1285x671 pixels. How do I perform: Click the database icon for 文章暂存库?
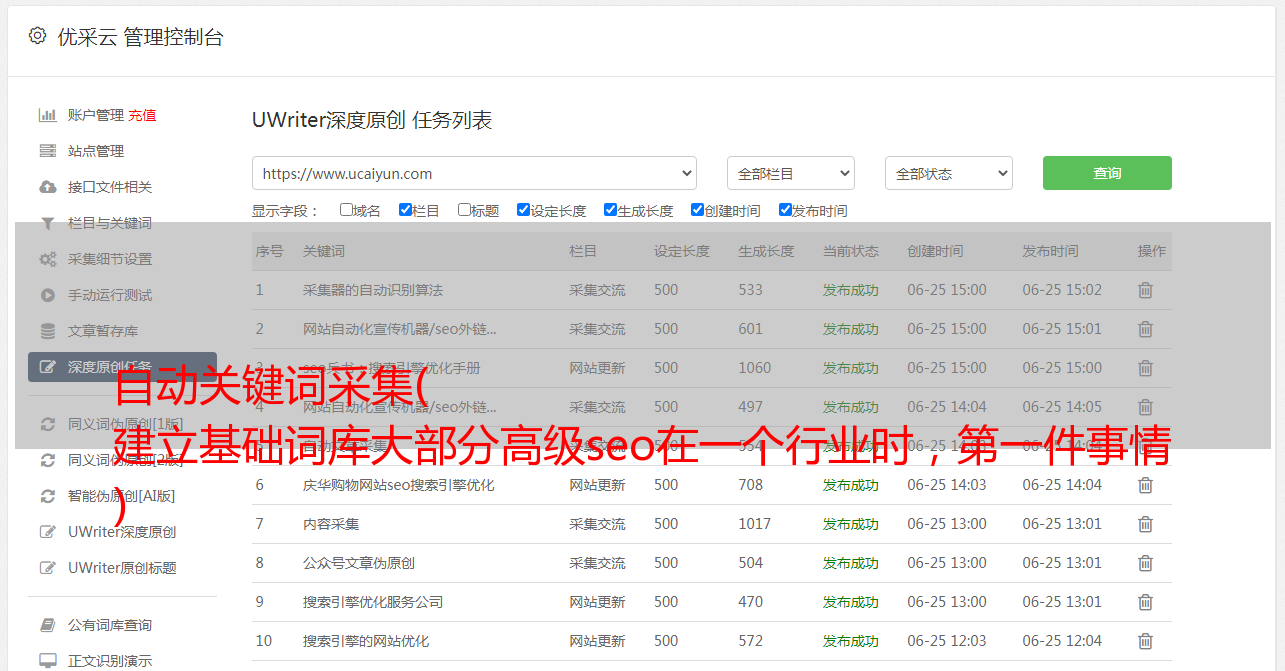pyautogui.click(x=47, y=331)
